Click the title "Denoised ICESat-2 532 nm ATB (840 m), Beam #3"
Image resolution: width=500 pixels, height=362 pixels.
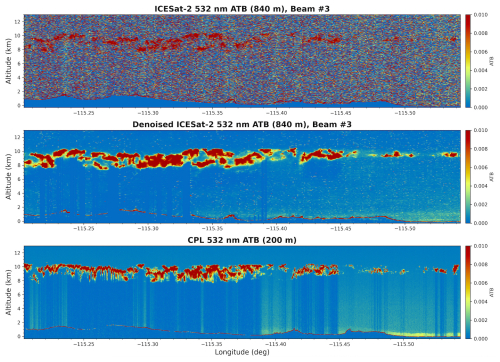tap(242, 124)
